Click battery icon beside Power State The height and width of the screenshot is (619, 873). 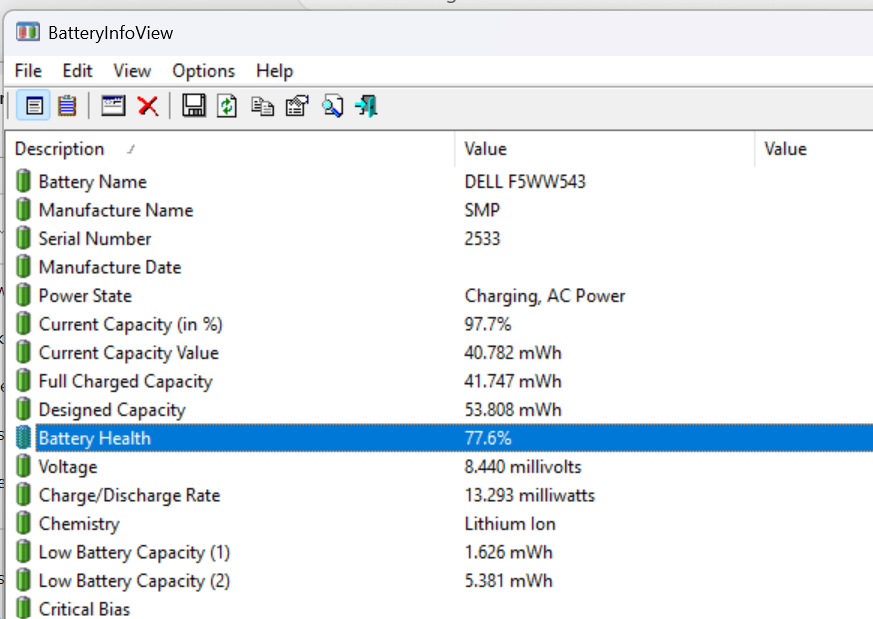coord(23,295)
